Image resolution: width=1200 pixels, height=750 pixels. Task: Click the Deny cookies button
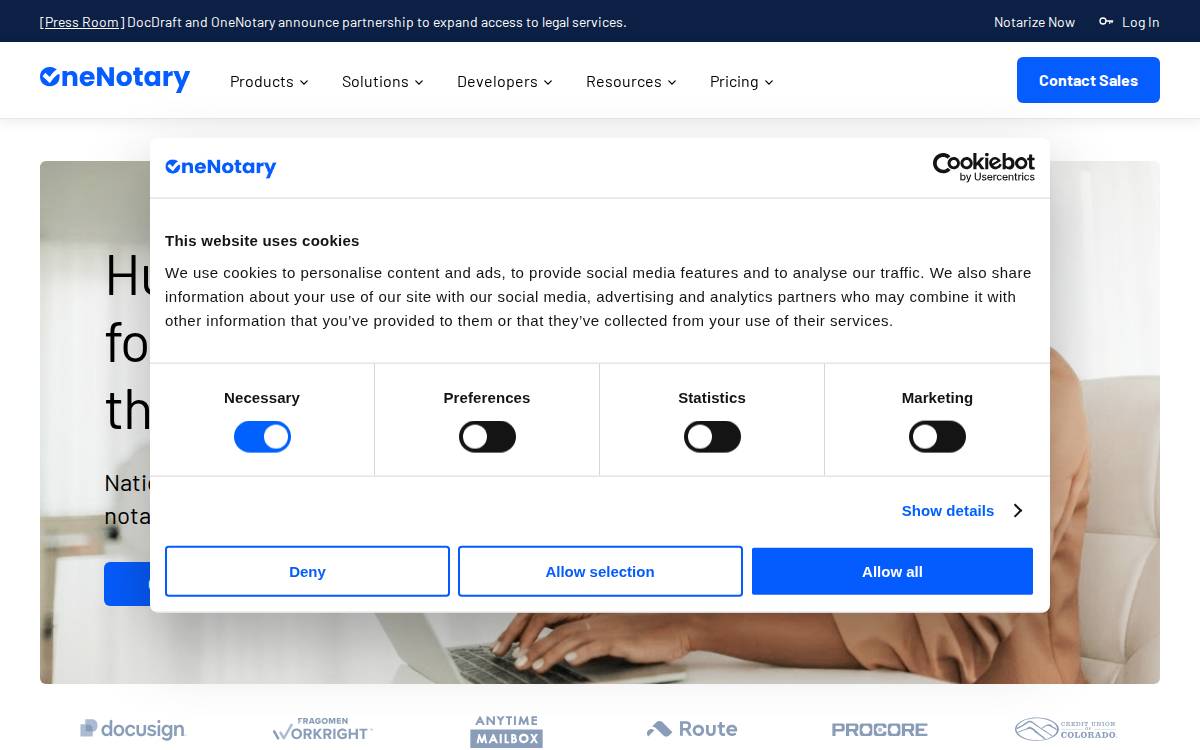(307, 571)
